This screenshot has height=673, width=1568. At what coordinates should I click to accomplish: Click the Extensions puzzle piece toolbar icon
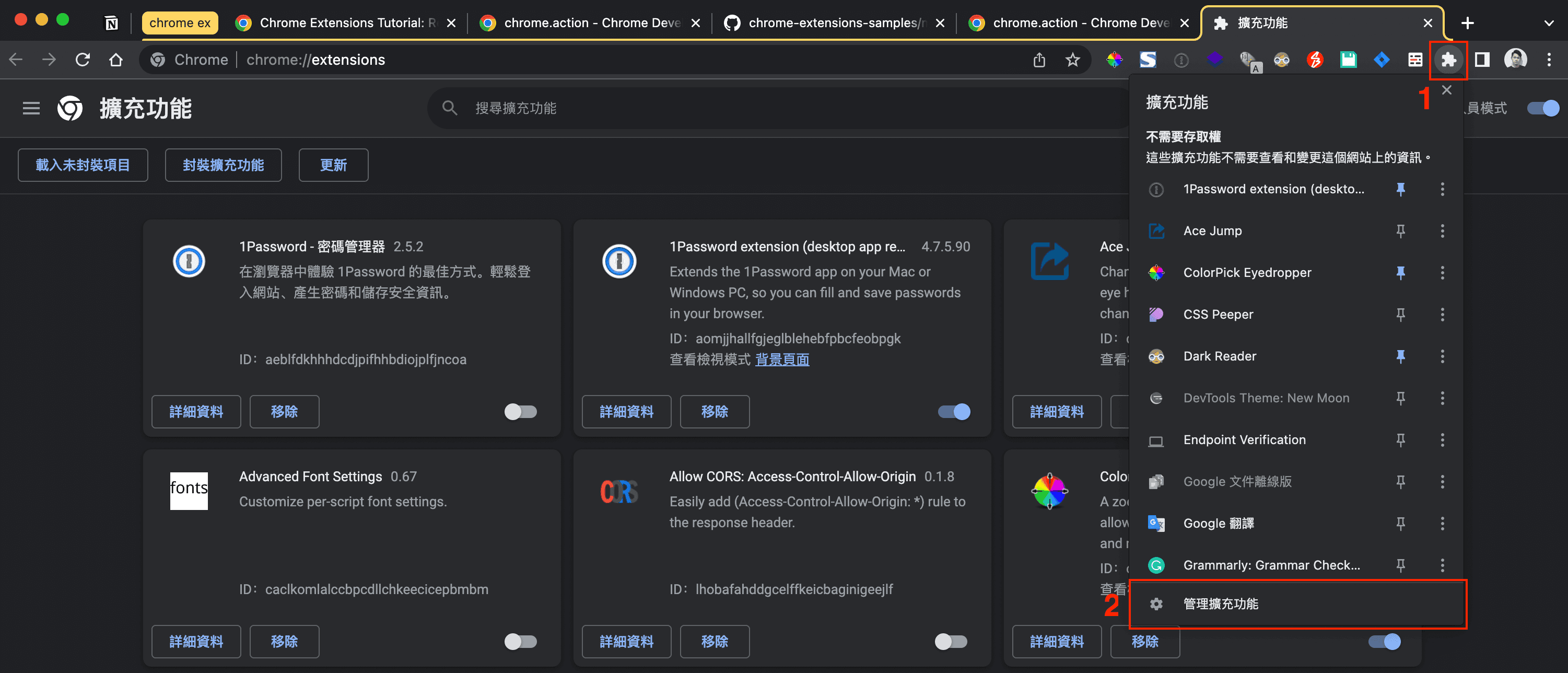point(1448,60)
